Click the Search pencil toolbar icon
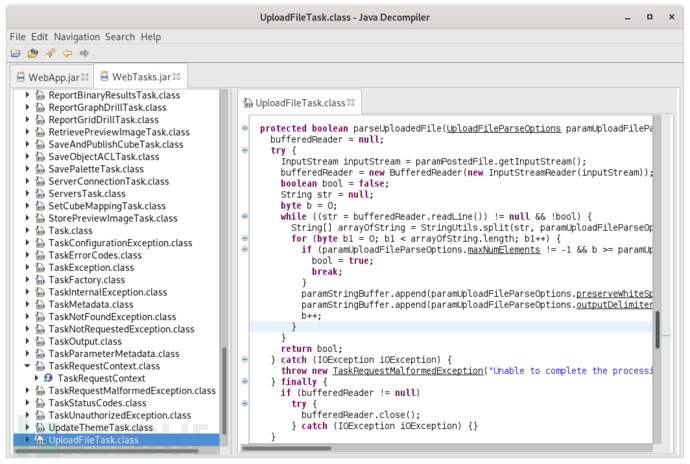 pos(50,53)
